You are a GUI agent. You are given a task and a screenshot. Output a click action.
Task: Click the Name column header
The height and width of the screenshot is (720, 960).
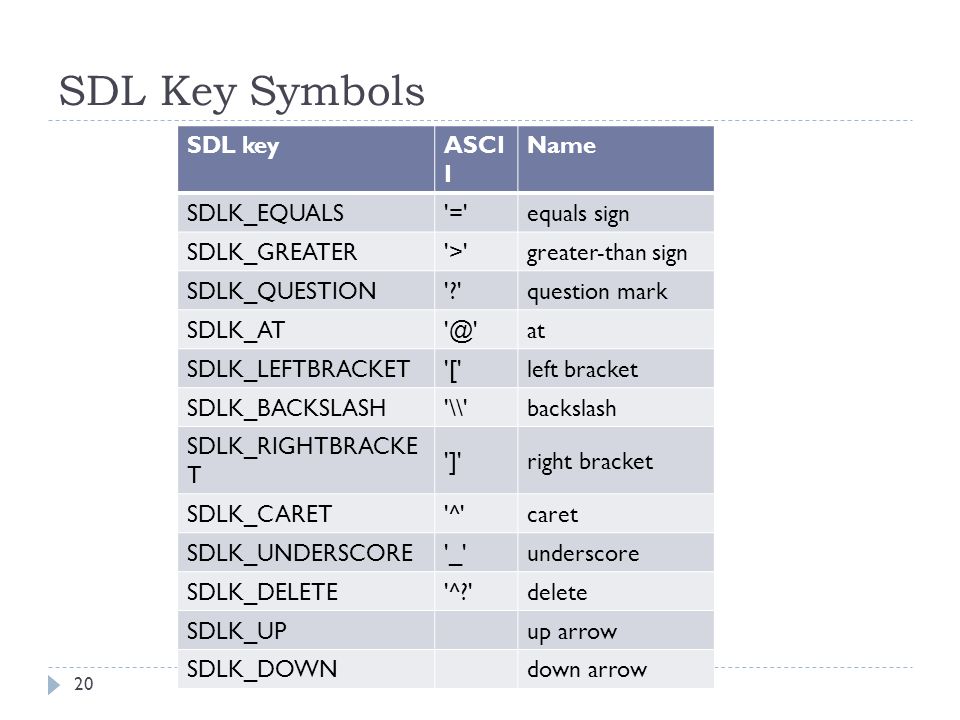pos(615,159)
